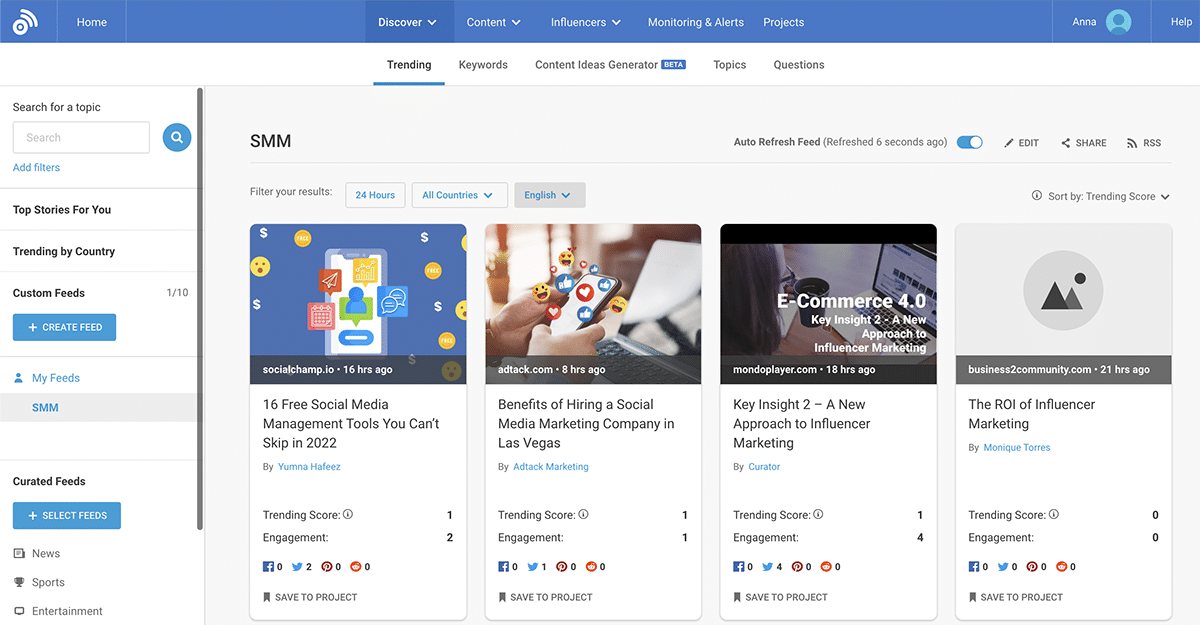The image size is (1200, 625).
Task: Open the Influencers dropdown menu
Action: coord(585,22)
